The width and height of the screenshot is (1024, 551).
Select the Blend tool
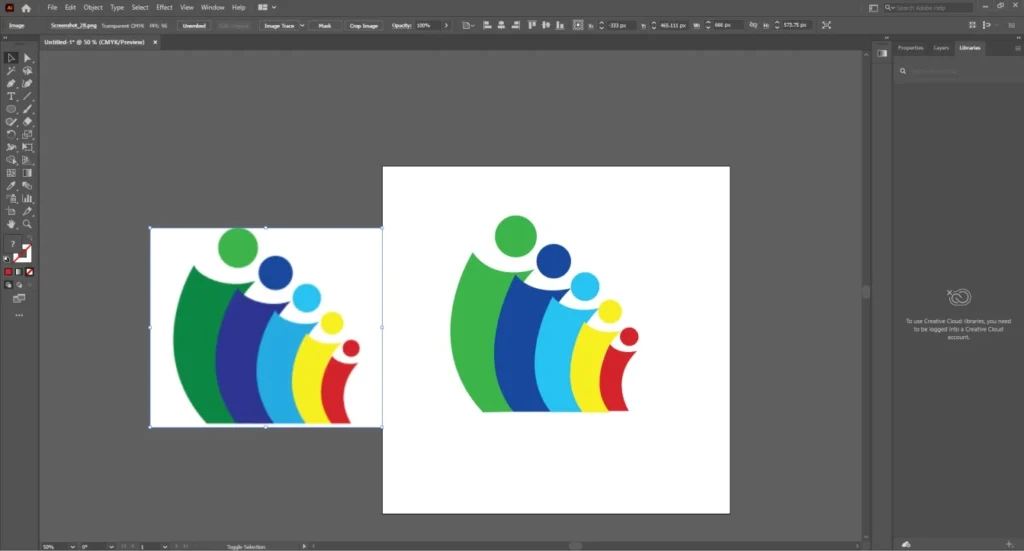click(27, 186)
